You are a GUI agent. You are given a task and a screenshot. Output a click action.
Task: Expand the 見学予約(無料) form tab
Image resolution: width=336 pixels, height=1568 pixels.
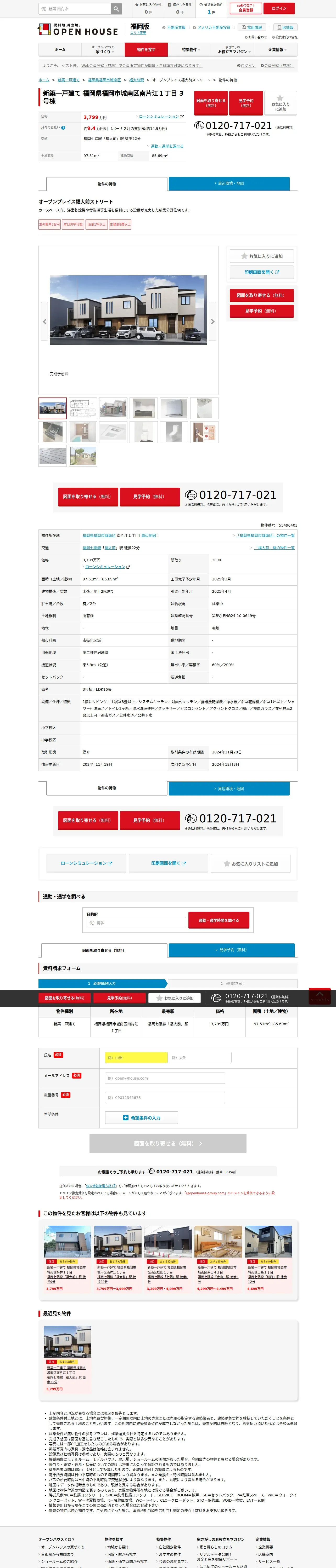232,950
